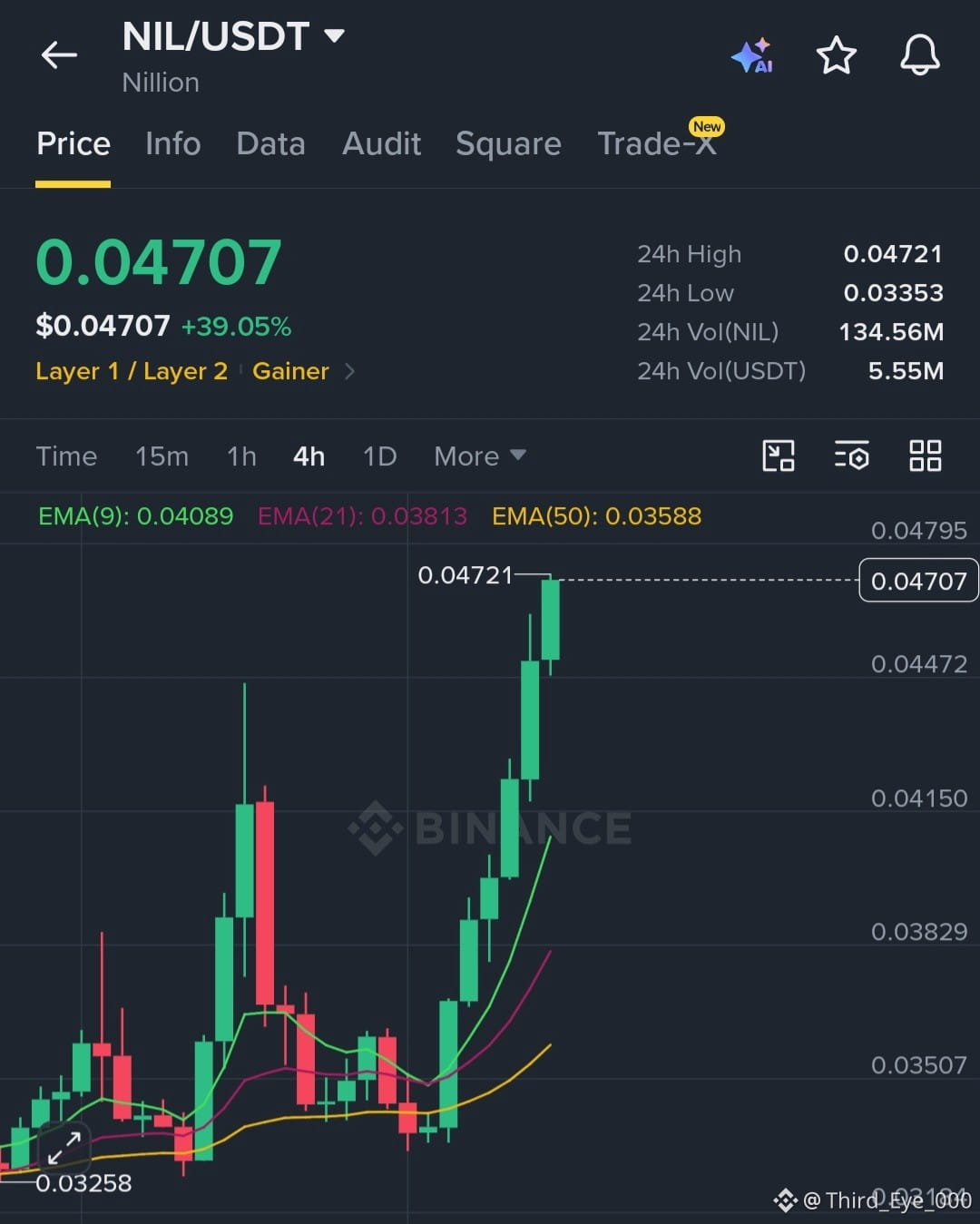Screen dimensions: 980x1224
Task: Click the $0.04707 USD price text
Action: (103, 326)
